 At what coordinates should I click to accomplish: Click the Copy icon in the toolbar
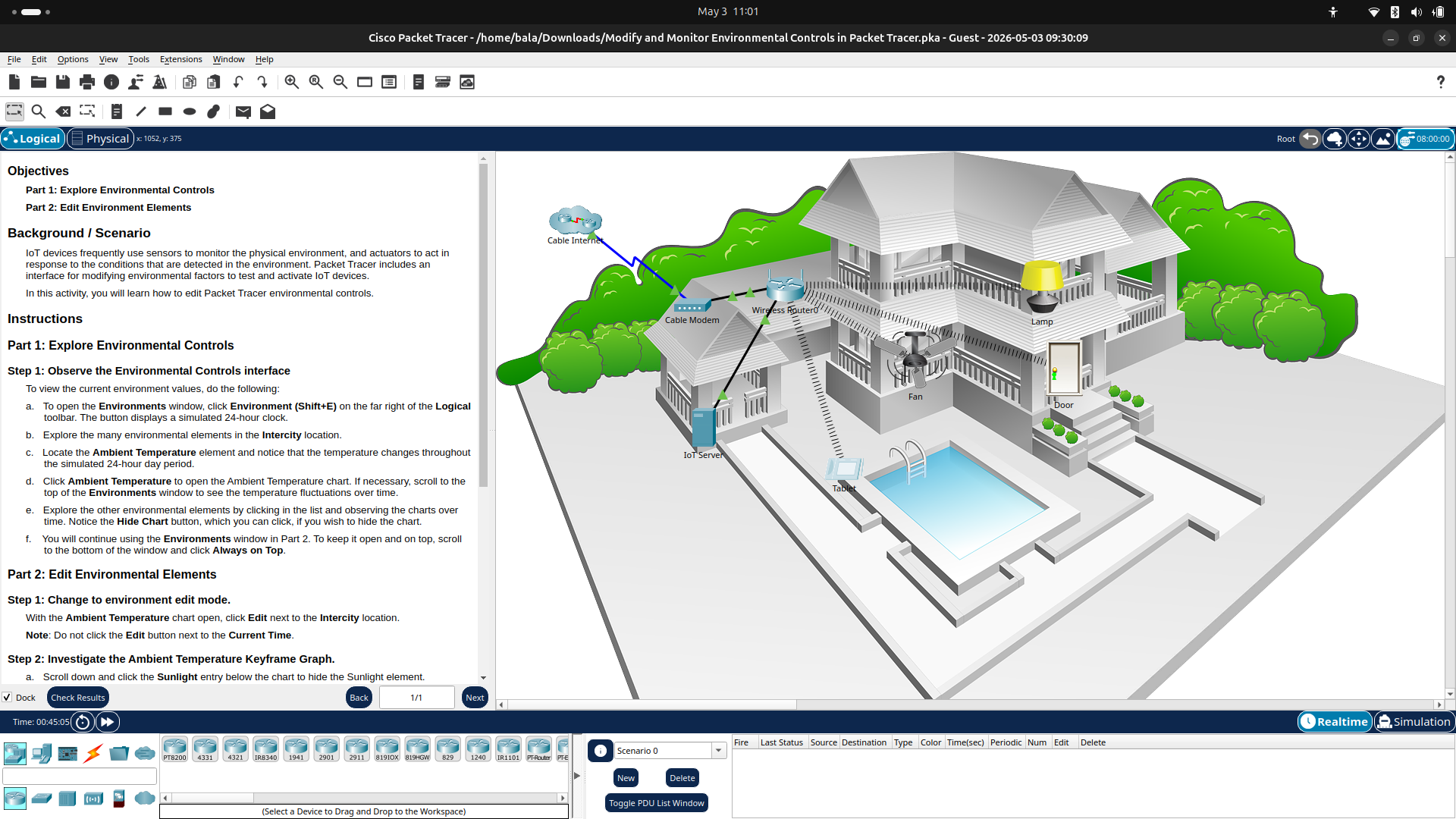point(190,82)
